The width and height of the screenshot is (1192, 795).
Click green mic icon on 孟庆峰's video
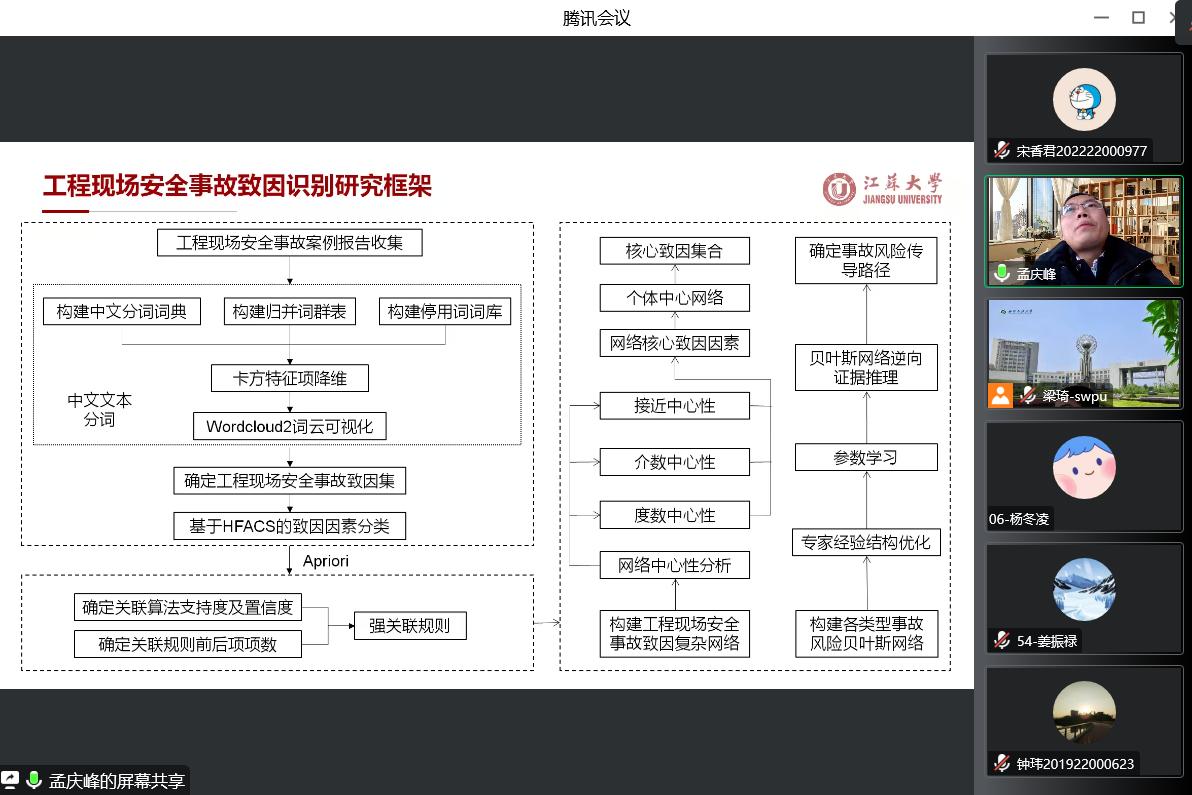point(1001,274)
